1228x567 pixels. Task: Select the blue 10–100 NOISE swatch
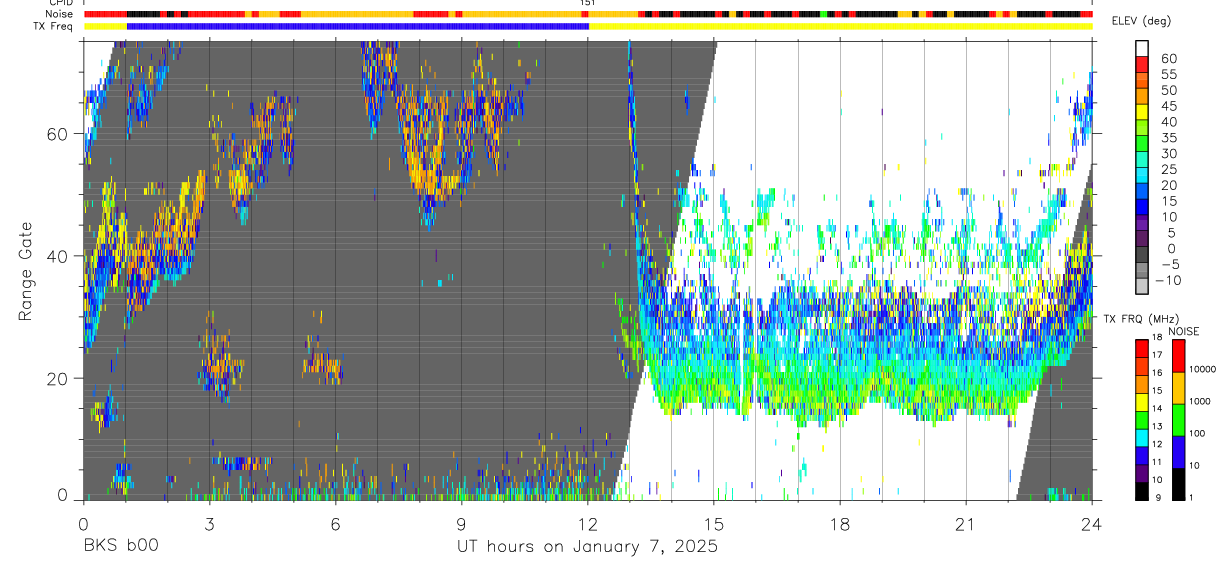pyautogui.click(x=1179, y=452)
